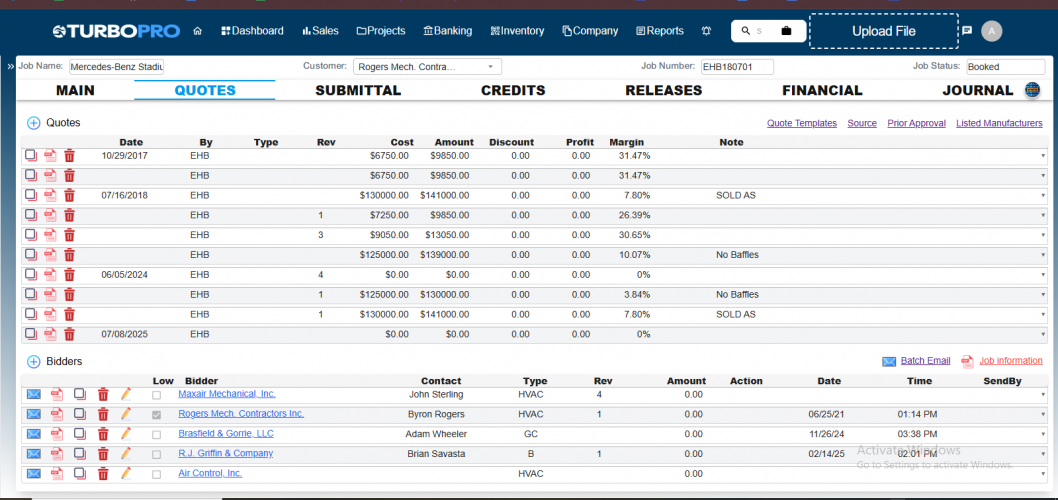
Task: Expand dropdown arrow on 06/05/2024 quote row
Action: coord(1042,275)
